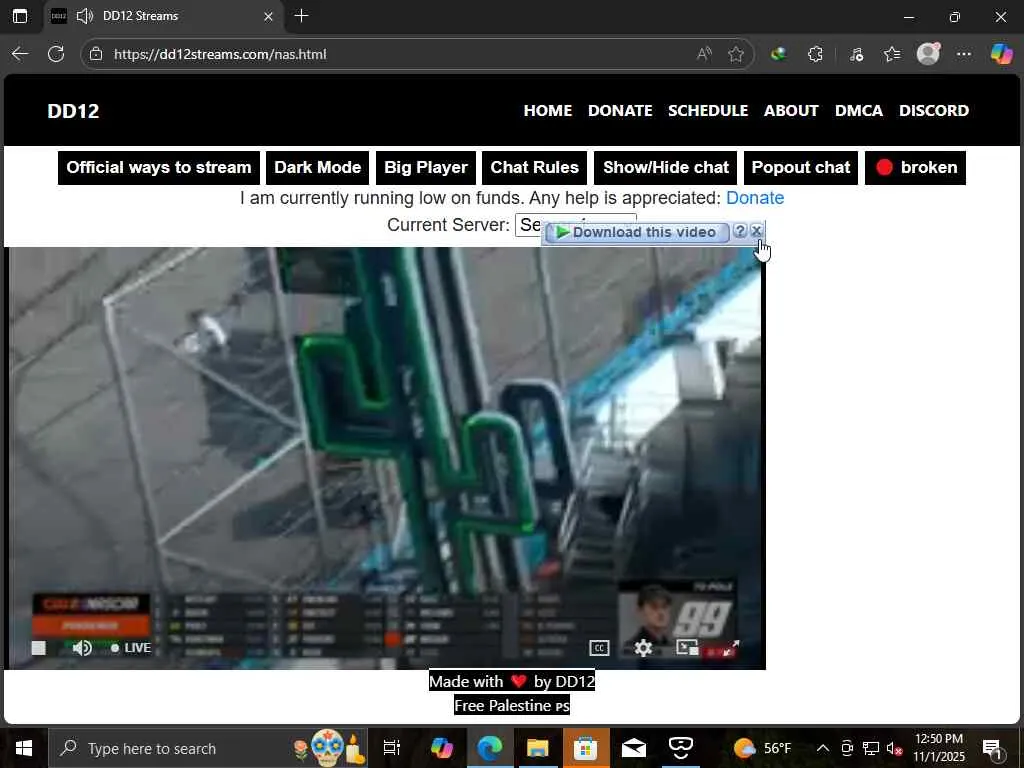The width and height of the screenshot is (1024, 768).
Task: Open the ABOUT page
Action: 791,110
